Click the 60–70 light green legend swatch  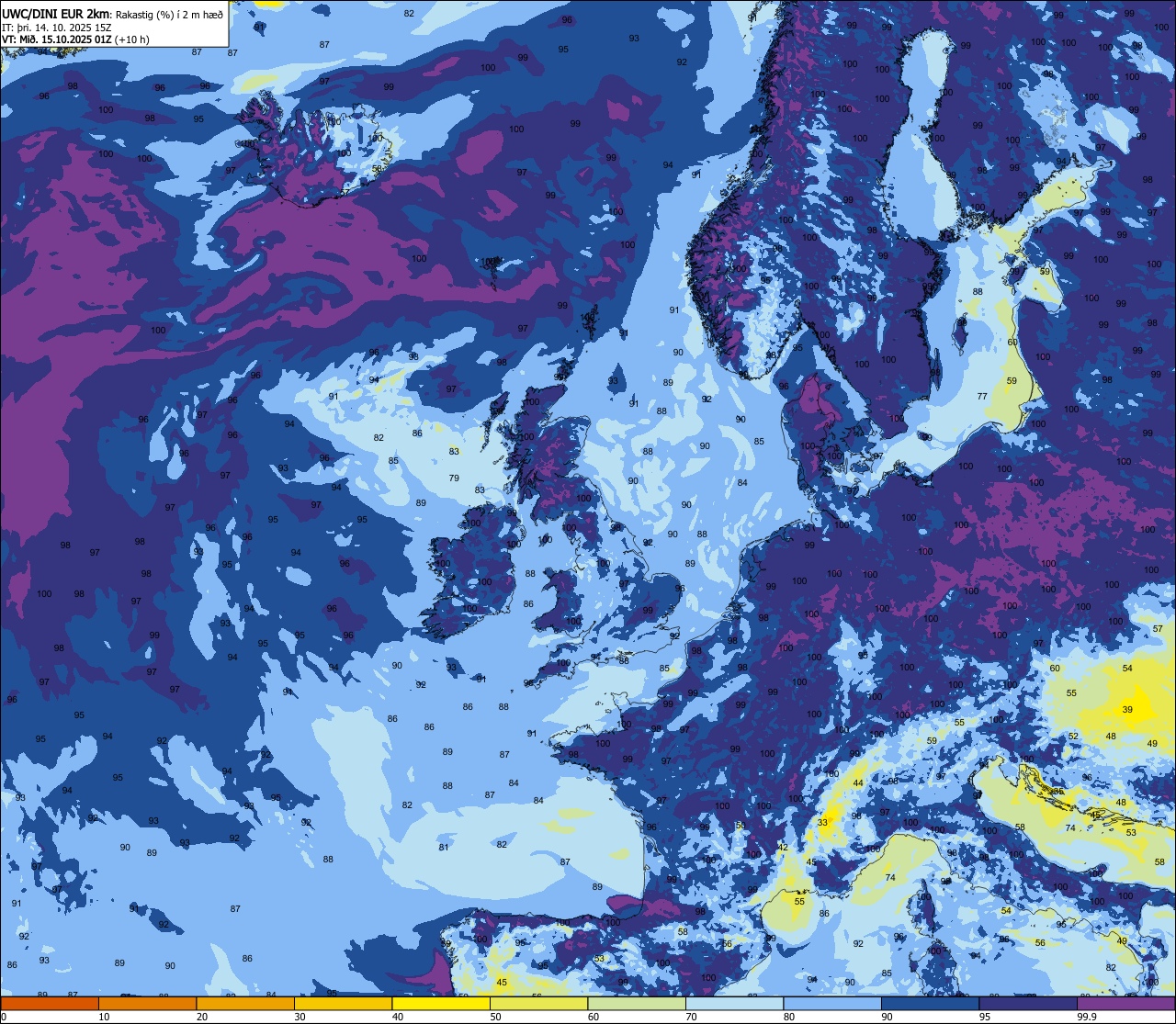[x=637, y=1004]
